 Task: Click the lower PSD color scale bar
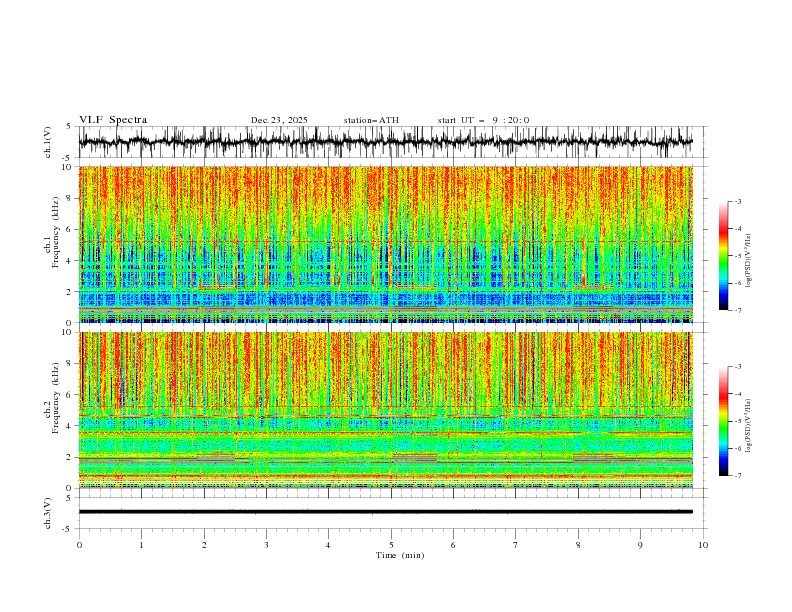pyautogui.click(x=723, y=421)
